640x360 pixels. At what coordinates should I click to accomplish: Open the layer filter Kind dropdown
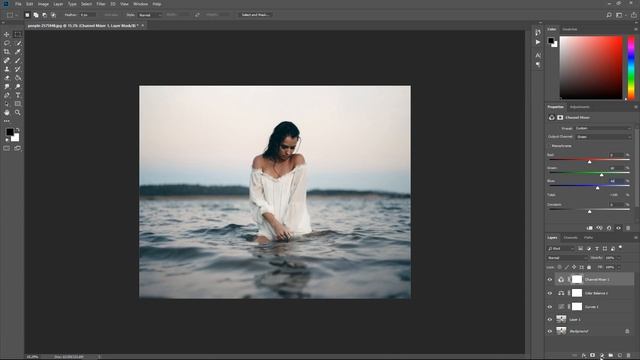(x=561, y=249)
